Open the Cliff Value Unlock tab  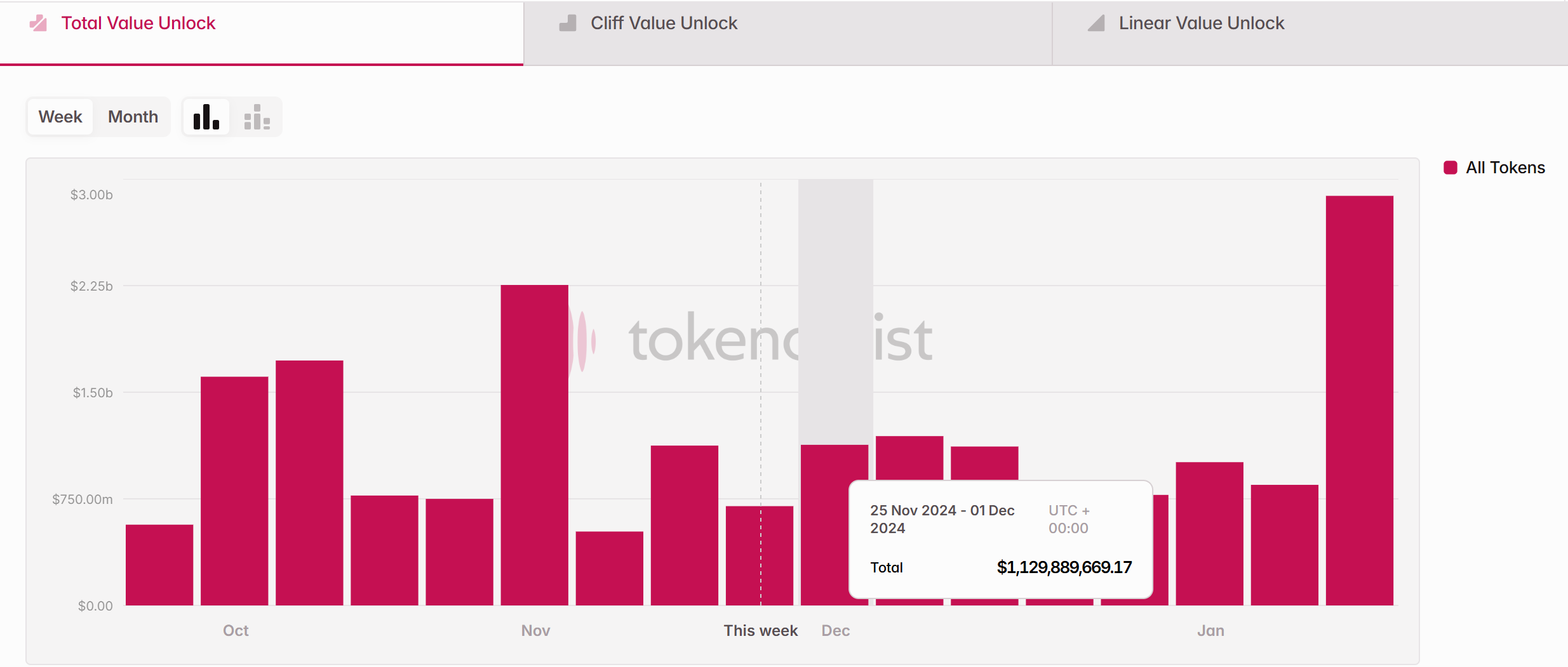(x=787, y=32)
